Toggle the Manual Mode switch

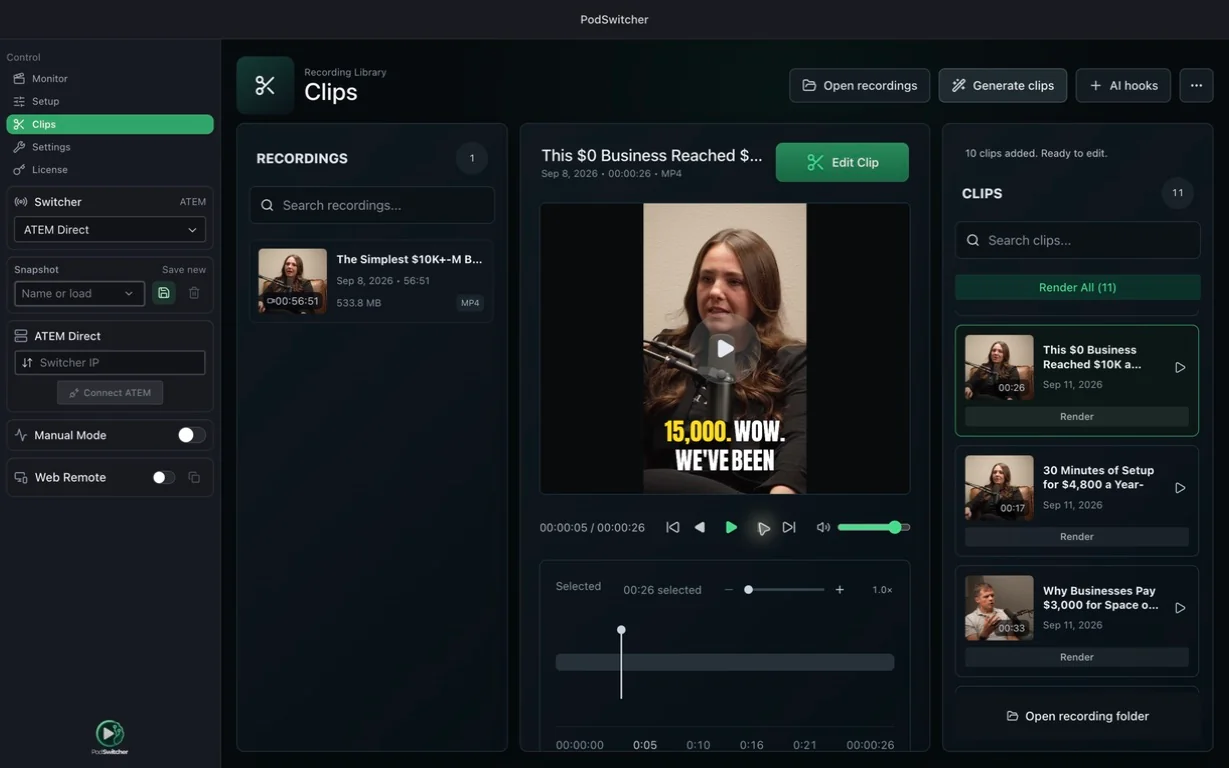(x=191, y=435)
